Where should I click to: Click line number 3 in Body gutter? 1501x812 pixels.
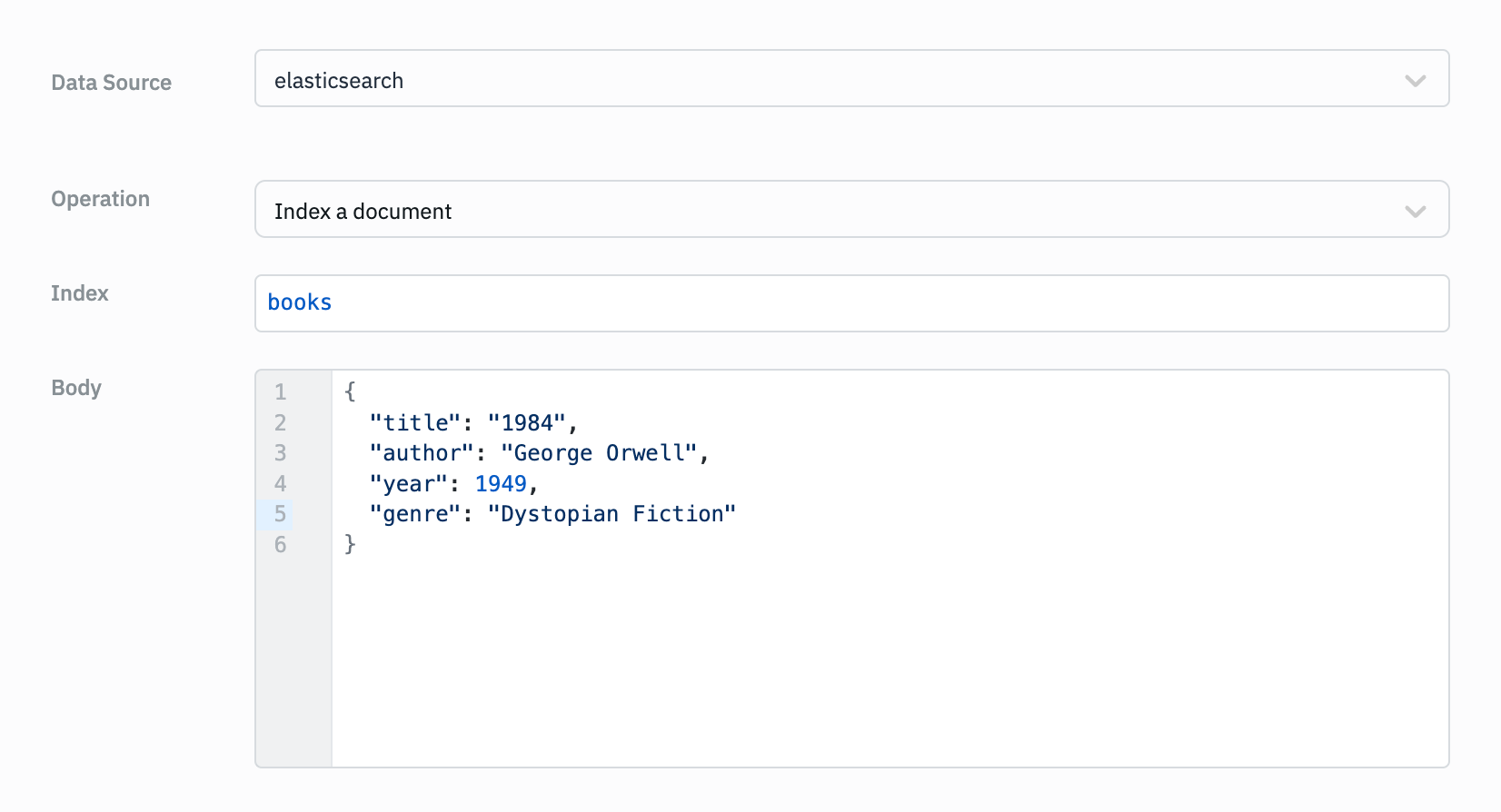coord(281,453)
